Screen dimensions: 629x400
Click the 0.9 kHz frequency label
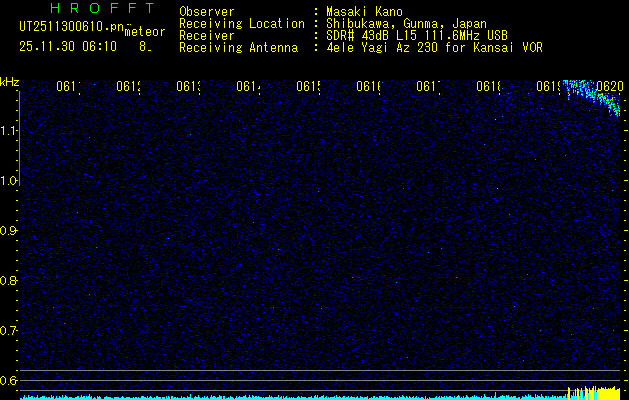click(9, 231)
